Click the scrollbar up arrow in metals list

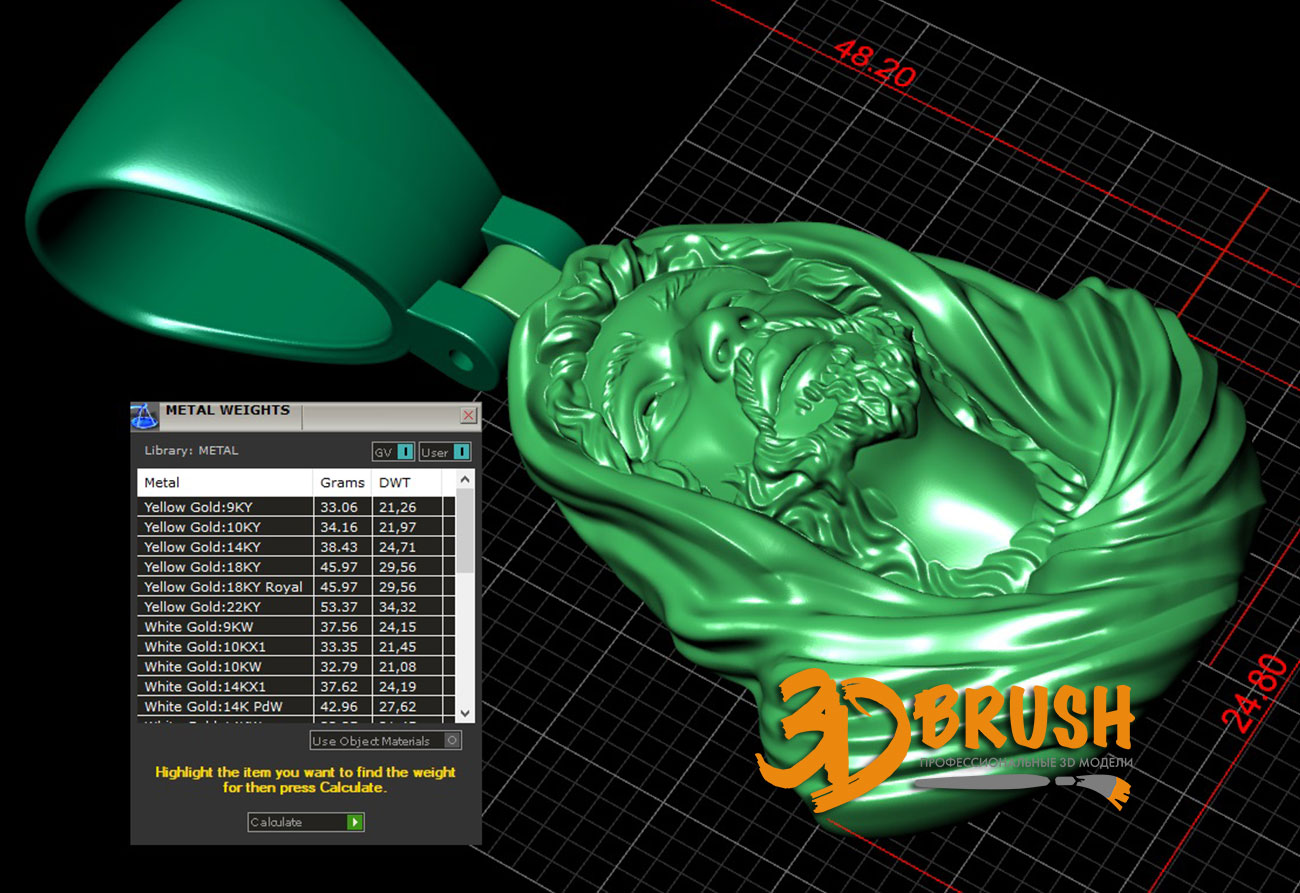(x=465, y=480)
